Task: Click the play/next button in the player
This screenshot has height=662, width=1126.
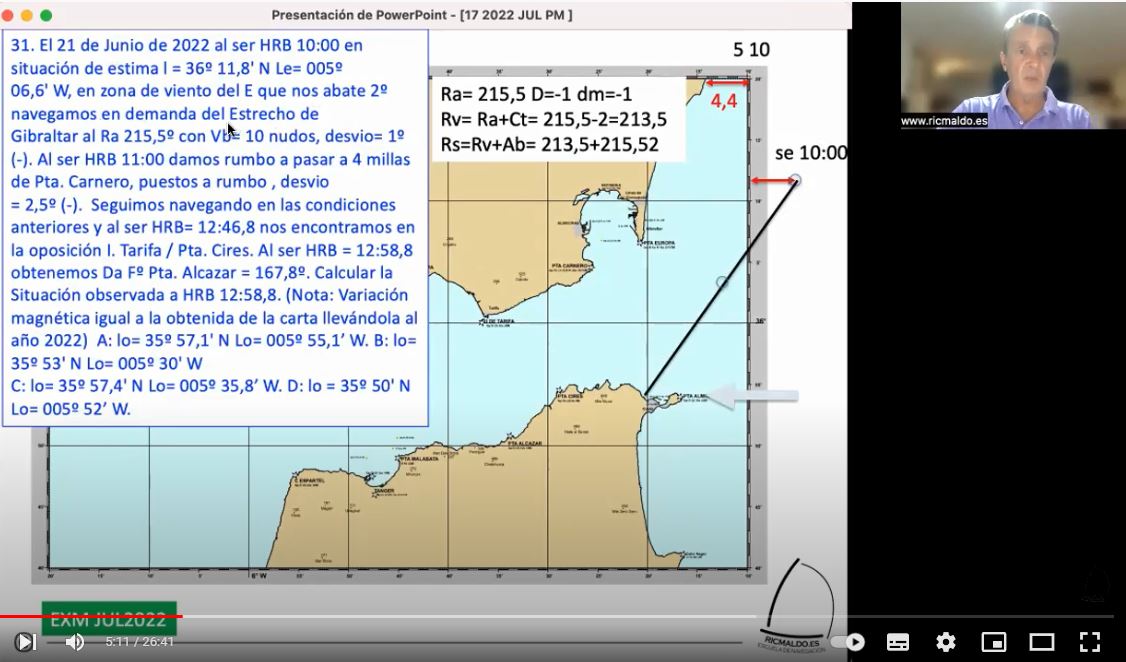Action: click(26, 642)
